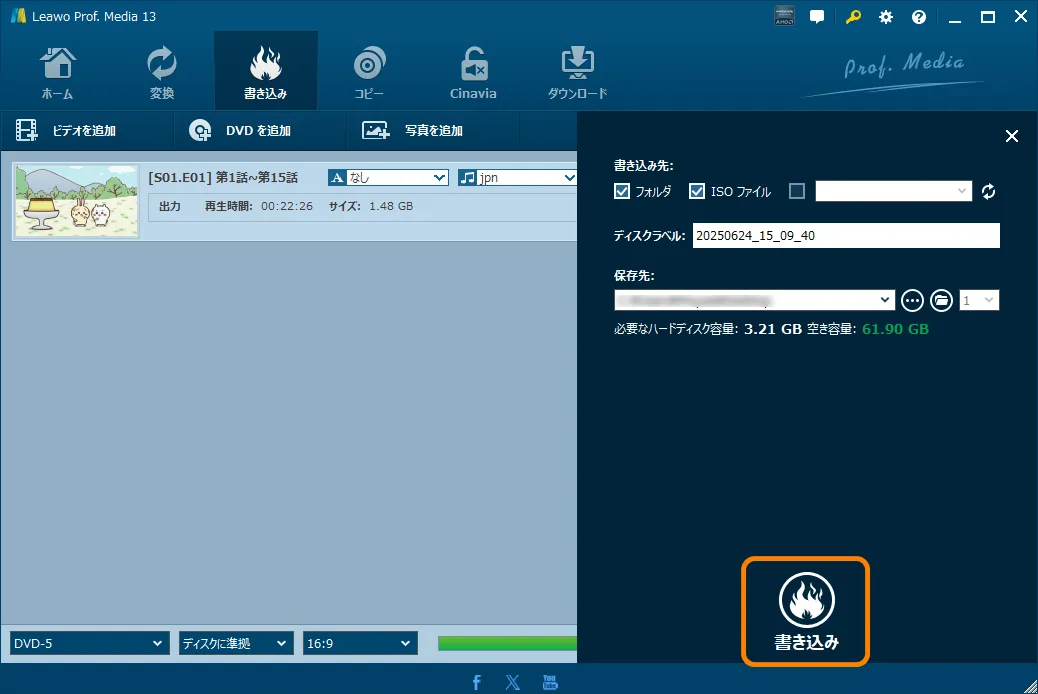The image size is (1038, 694).
Task: Open the ダウンロード (Download) tab
Action: pos(577,73)
